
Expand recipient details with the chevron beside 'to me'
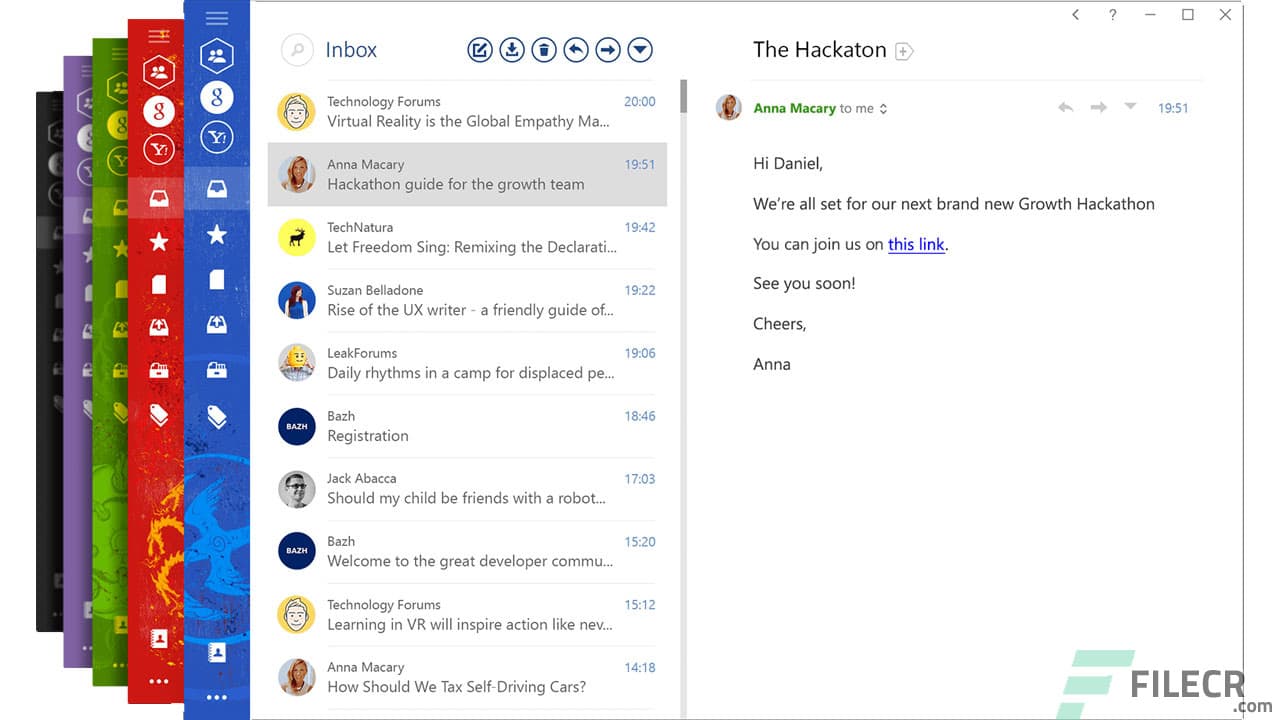(884, 108)
